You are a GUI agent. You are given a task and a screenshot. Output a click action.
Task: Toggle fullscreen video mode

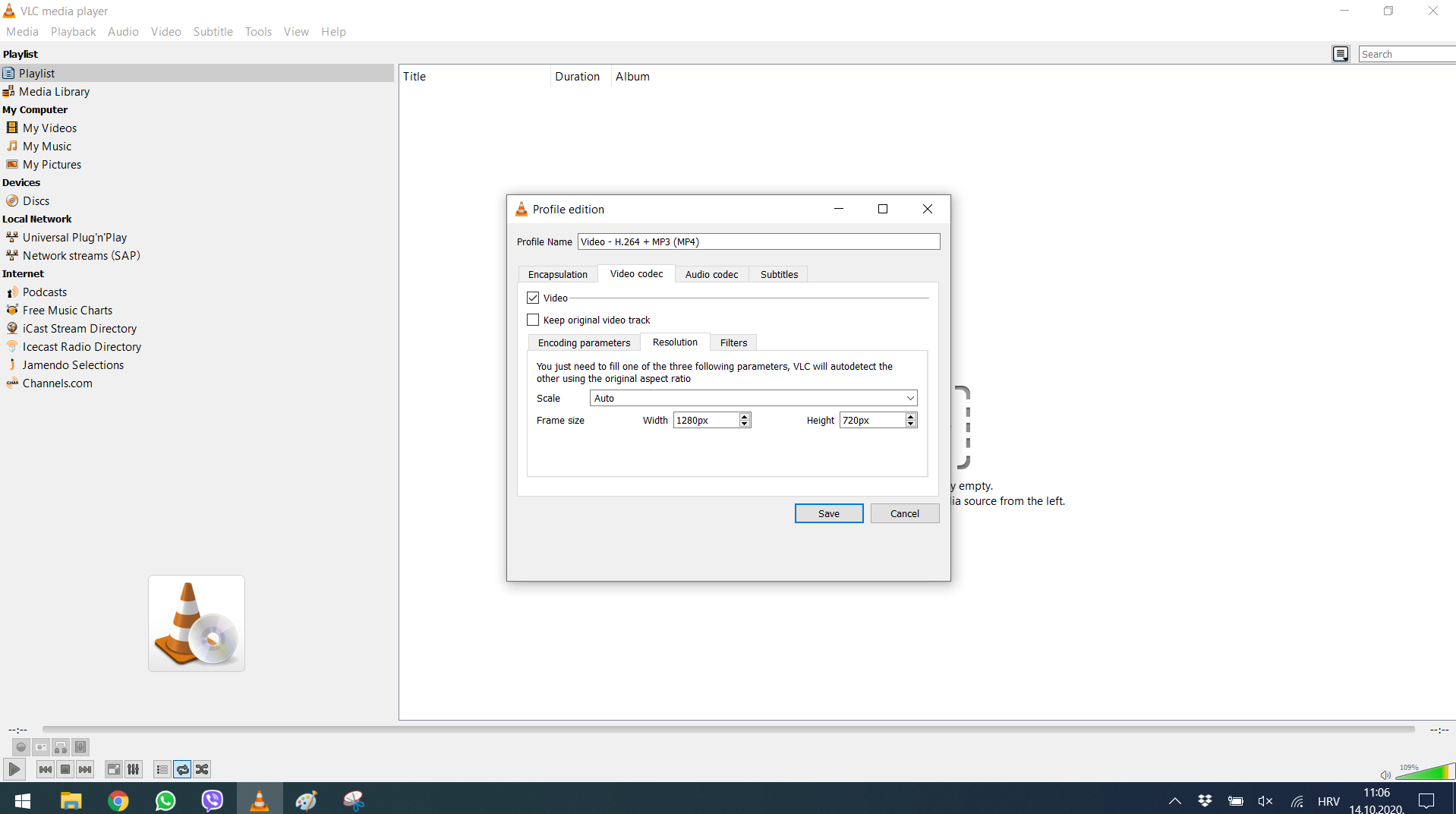(113, 769)
